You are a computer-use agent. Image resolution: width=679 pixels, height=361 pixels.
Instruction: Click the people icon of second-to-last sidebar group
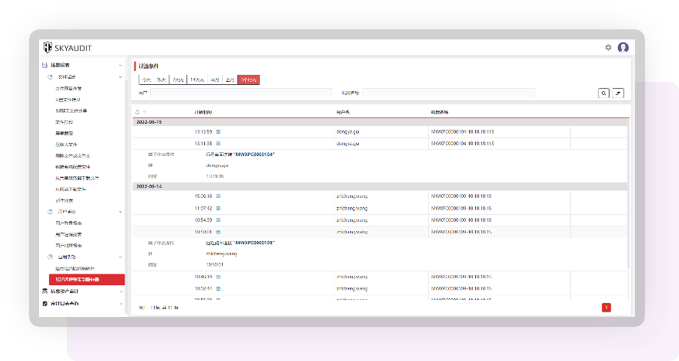(x=45, y=291)
